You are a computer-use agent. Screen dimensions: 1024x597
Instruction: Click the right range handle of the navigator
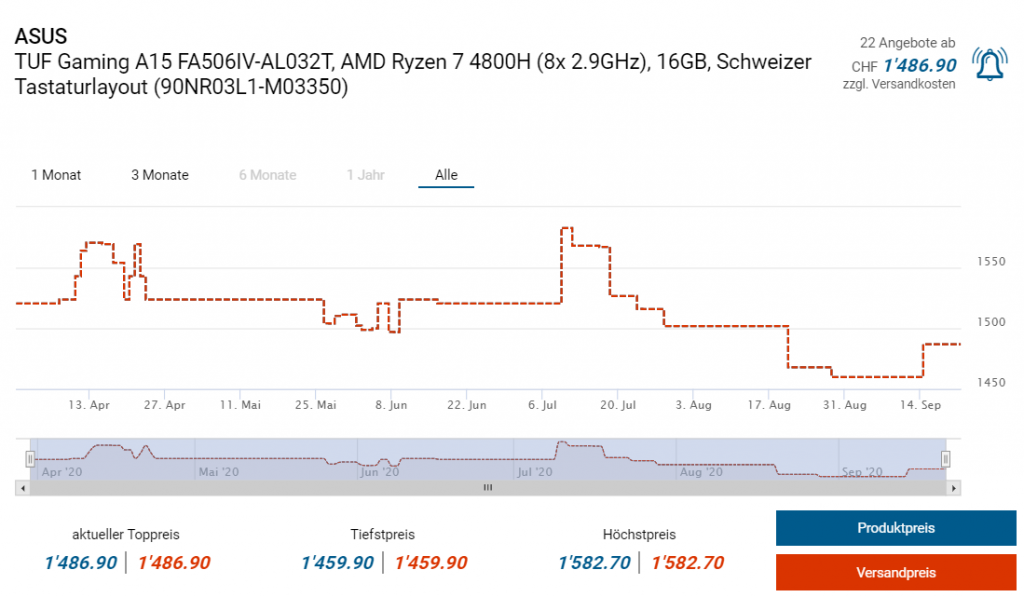(945, 458)
